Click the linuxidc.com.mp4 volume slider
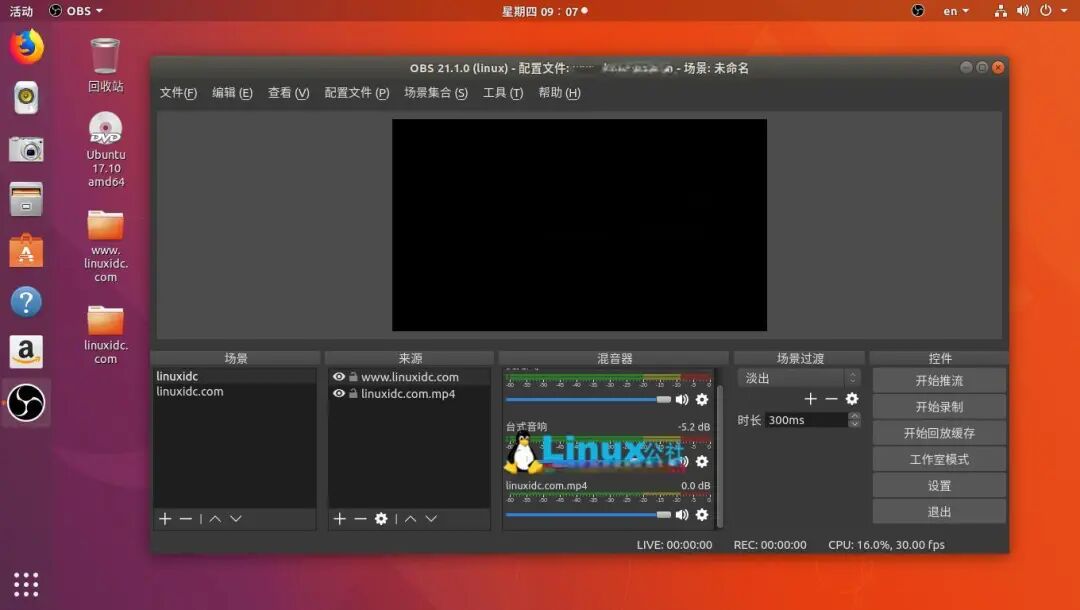 click(x=588, y=514)
